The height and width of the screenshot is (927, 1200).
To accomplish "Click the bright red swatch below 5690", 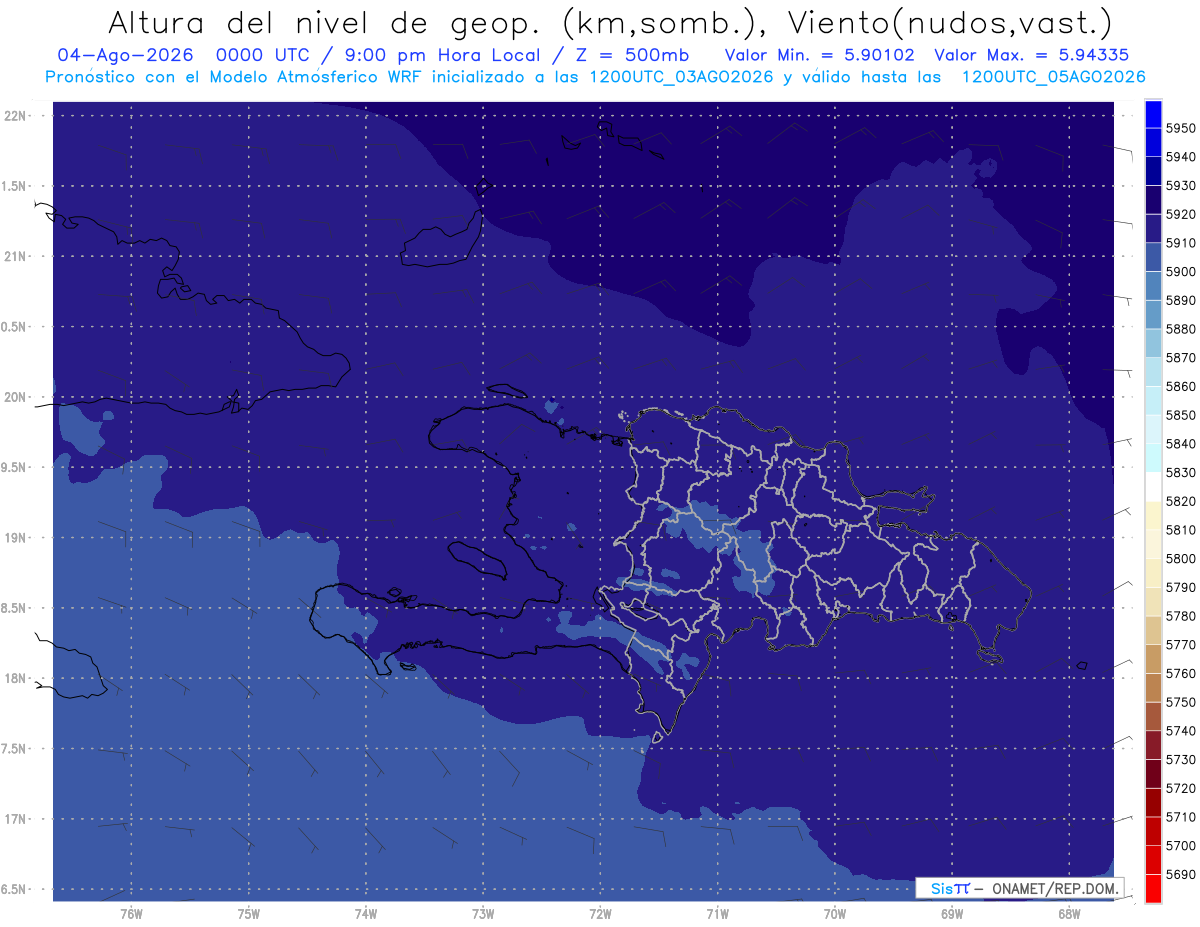I will [1152, 889].
